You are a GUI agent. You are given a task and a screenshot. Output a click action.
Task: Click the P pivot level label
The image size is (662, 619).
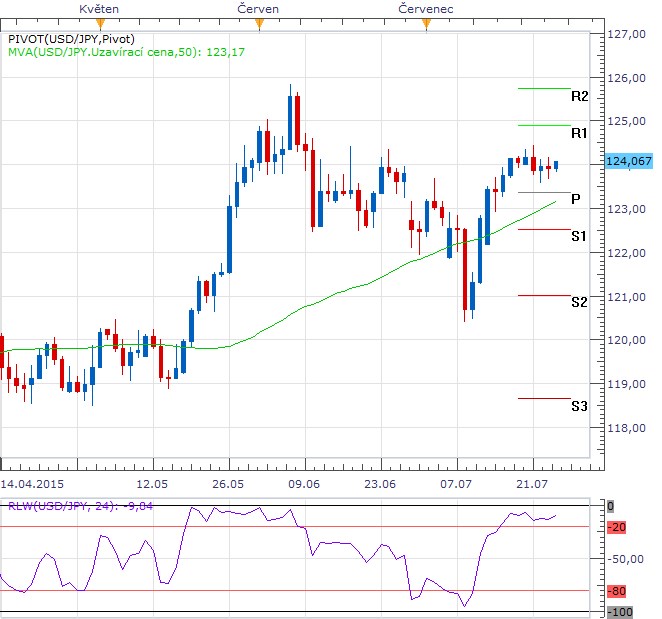coord(575,199)
